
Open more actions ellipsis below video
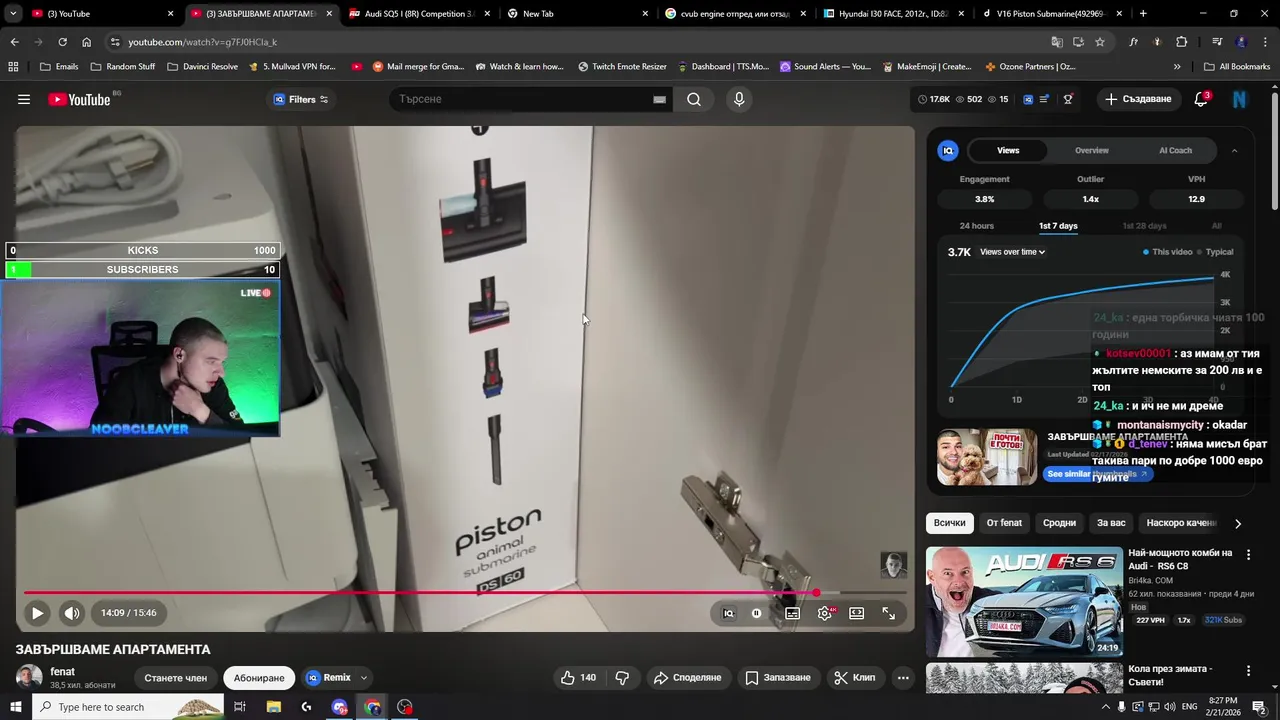[903, 677]
